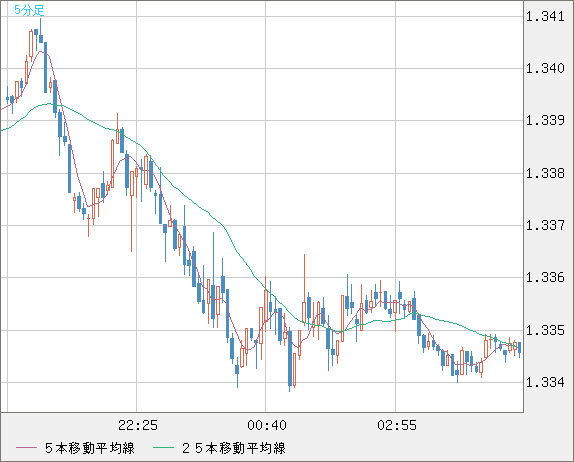Click the 5本移動平均線 legend label
This screenshot has height=462, width=574.
[x=90, y=448]
